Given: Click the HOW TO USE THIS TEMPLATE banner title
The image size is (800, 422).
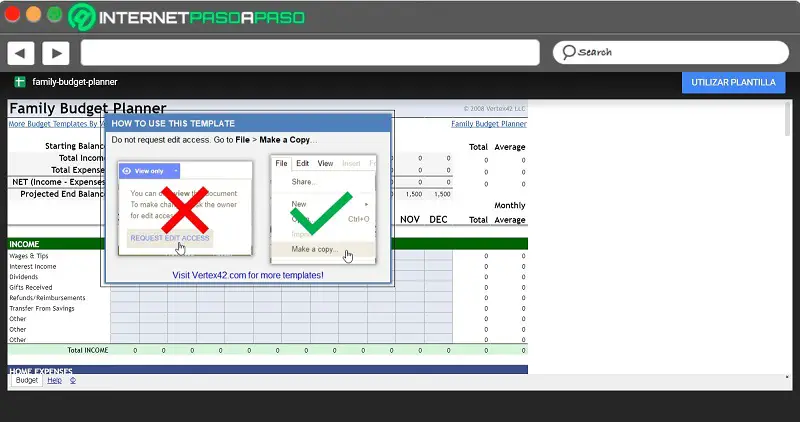Looking at the screenshot, I should (x=173, y=123).
